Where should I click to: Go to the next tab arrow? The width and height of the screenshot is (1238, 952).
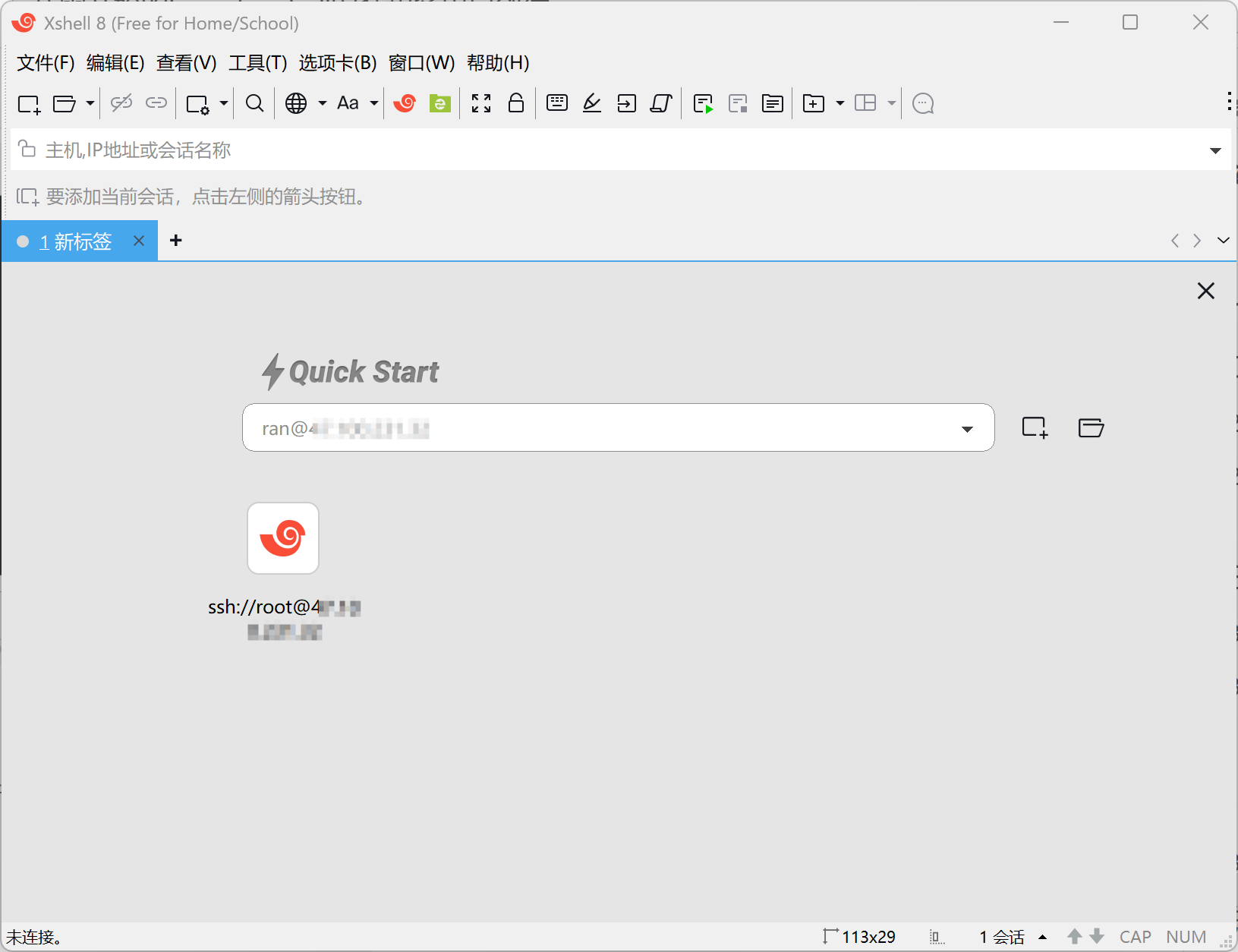click(1197, 241)
